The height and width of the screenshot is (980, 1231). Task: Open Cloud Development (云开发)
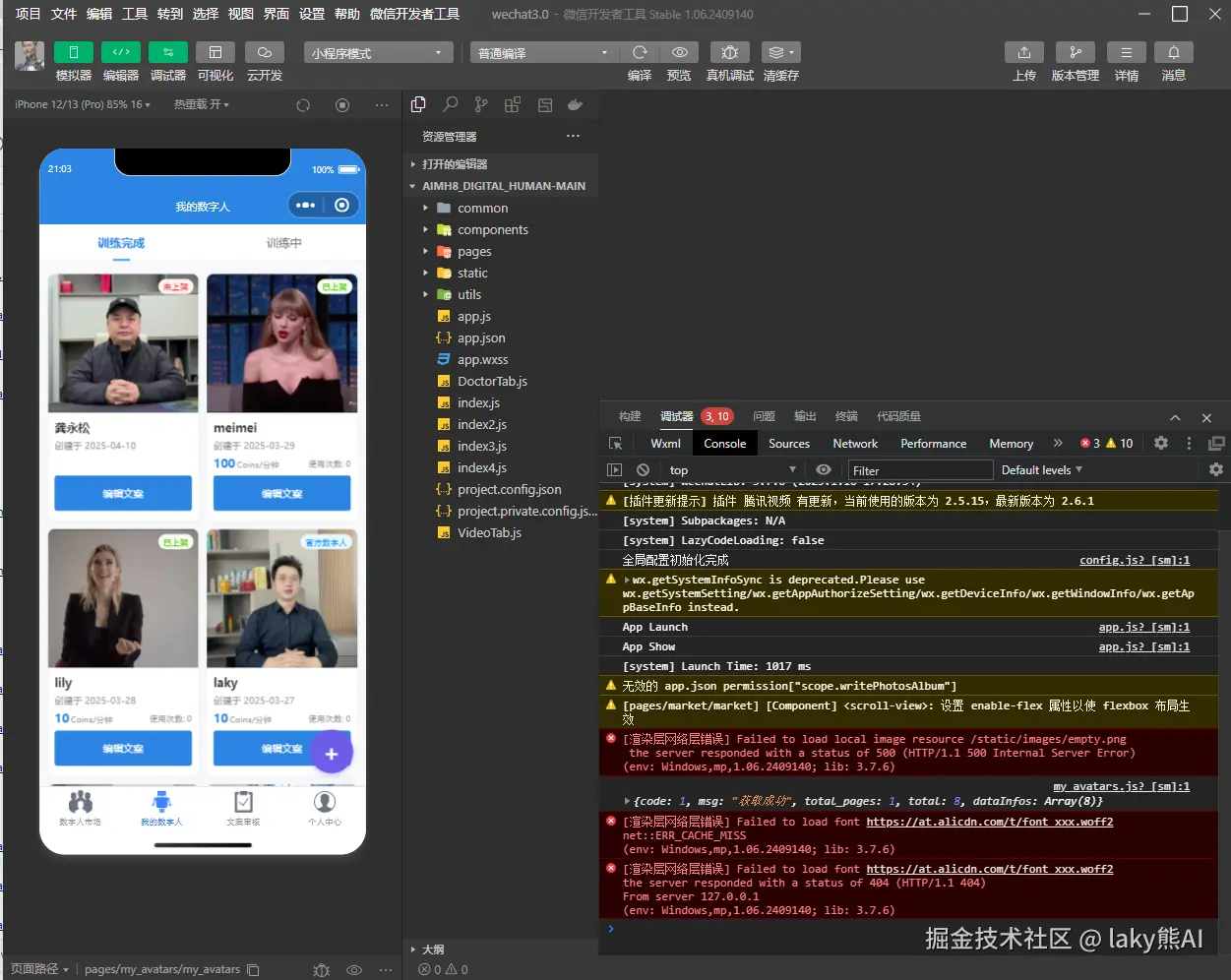pyautogui.click(x=265, y=52)
